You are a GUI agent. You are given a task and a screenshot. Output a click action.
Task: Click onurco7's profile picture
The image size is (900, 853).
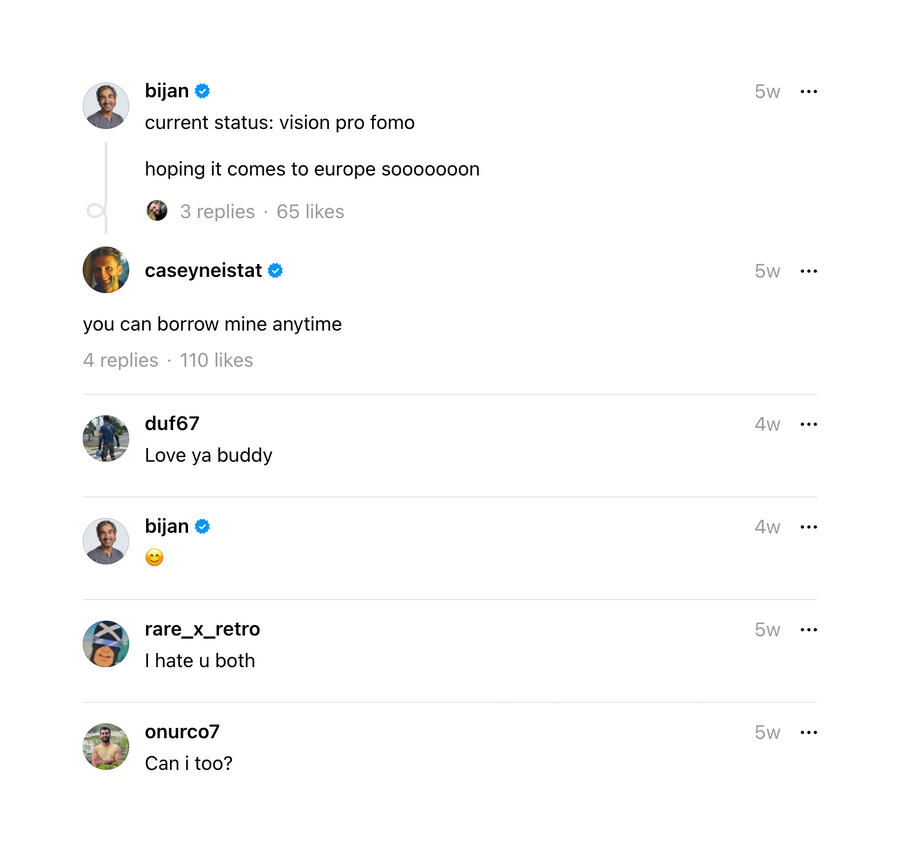(106, 746)
